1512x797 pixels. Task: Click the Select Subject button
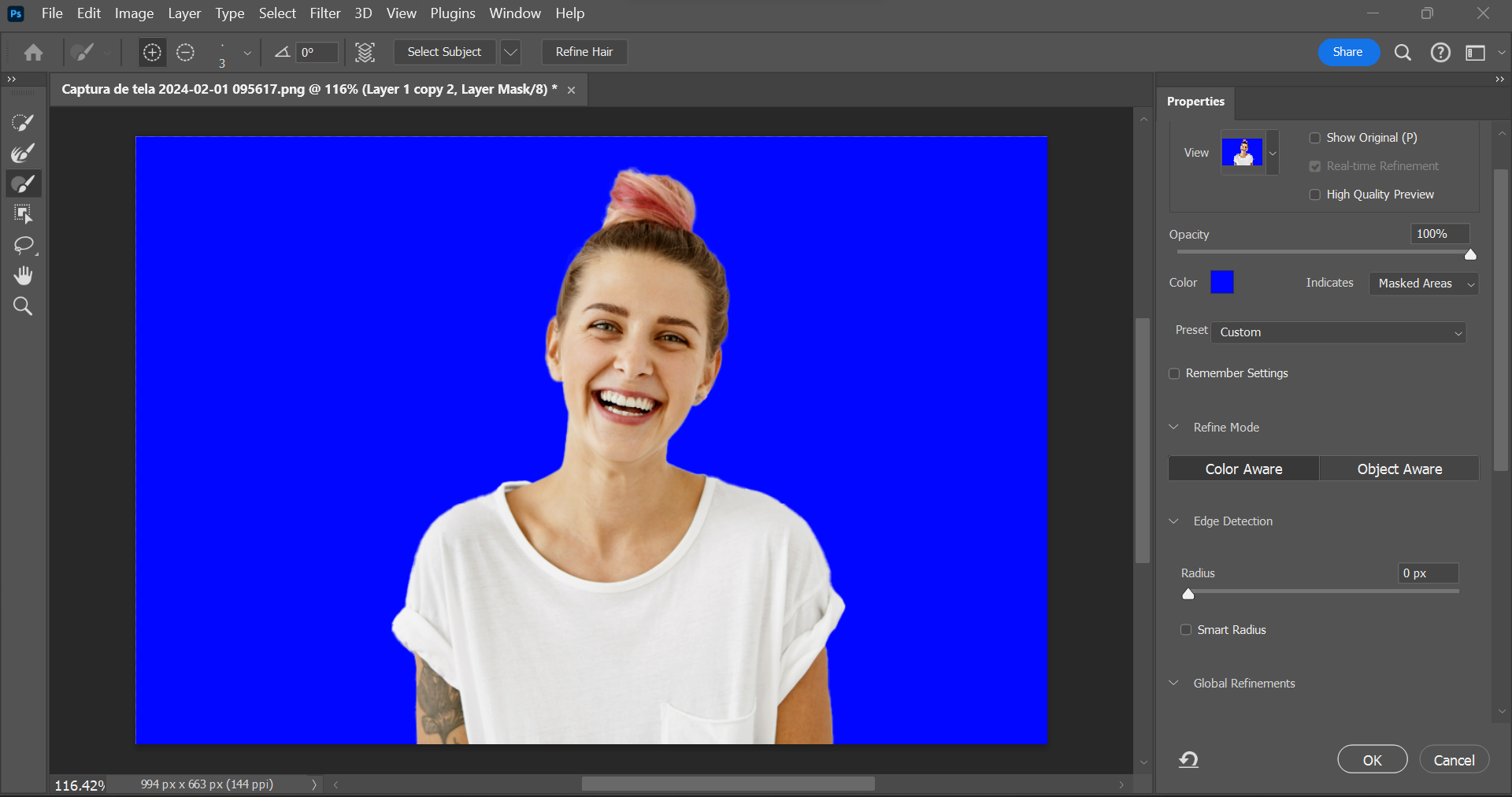coord(444,52)
